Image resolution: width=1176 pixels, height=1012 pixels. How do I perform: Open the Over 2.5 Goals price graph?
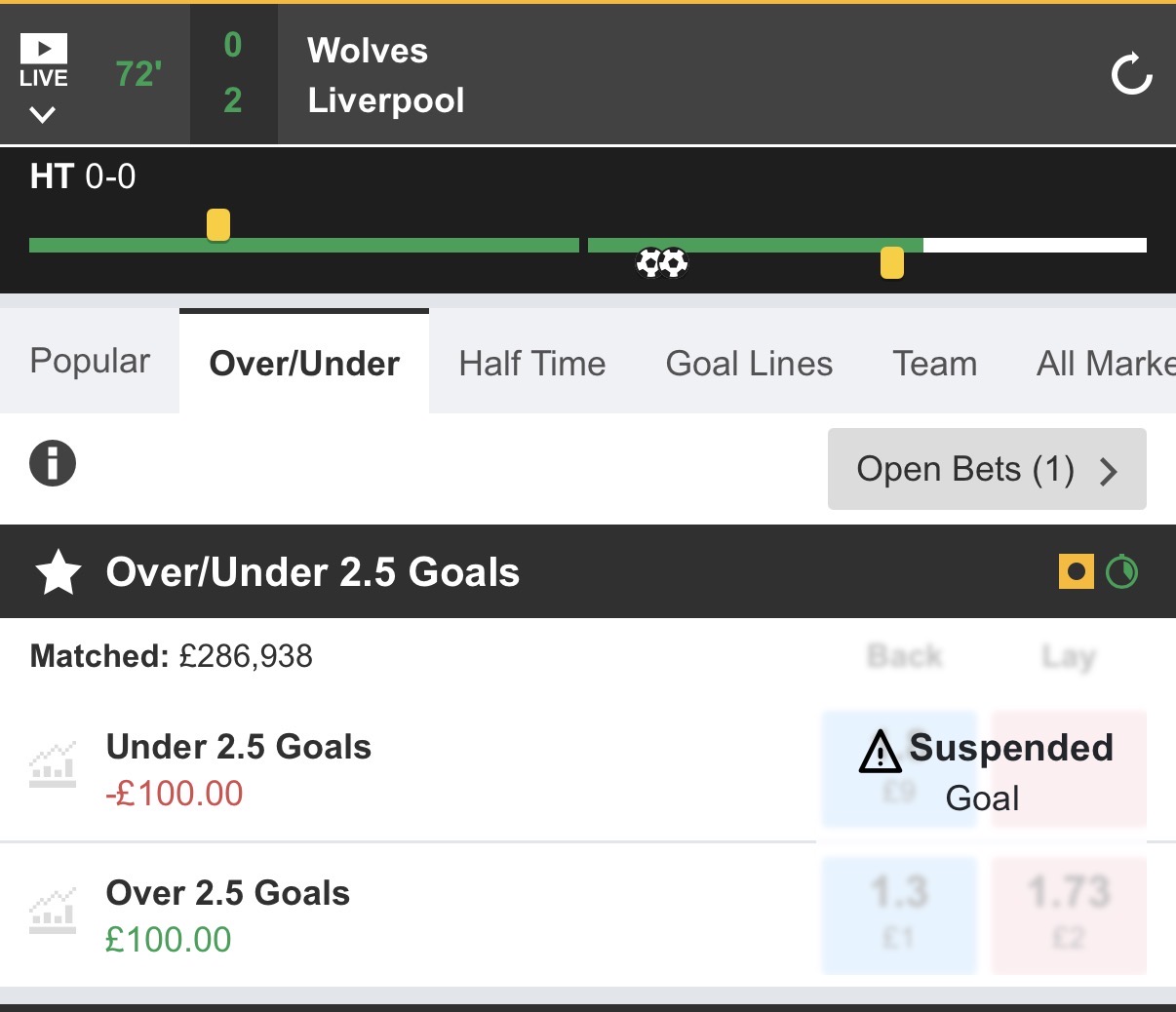[x=53, y=913]
